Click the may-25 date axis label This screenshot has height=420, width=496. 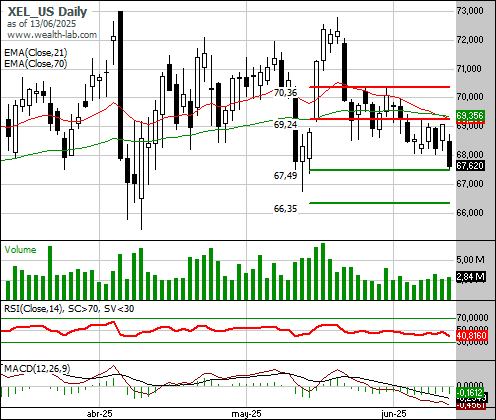[x=246, y=414]
